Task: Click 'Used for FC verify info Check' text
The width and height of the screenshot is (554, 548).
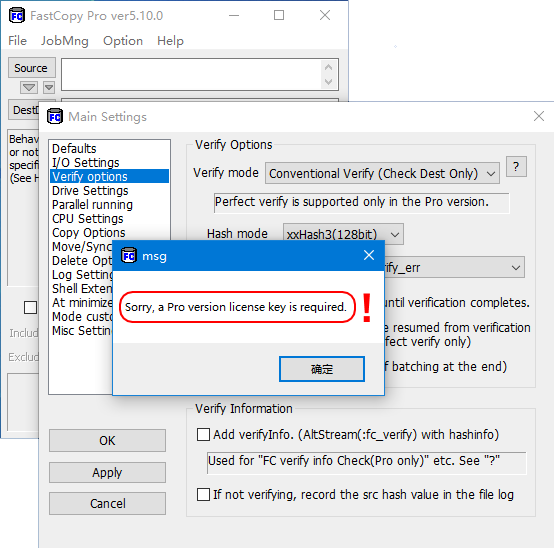Action: tap(354, 461)
